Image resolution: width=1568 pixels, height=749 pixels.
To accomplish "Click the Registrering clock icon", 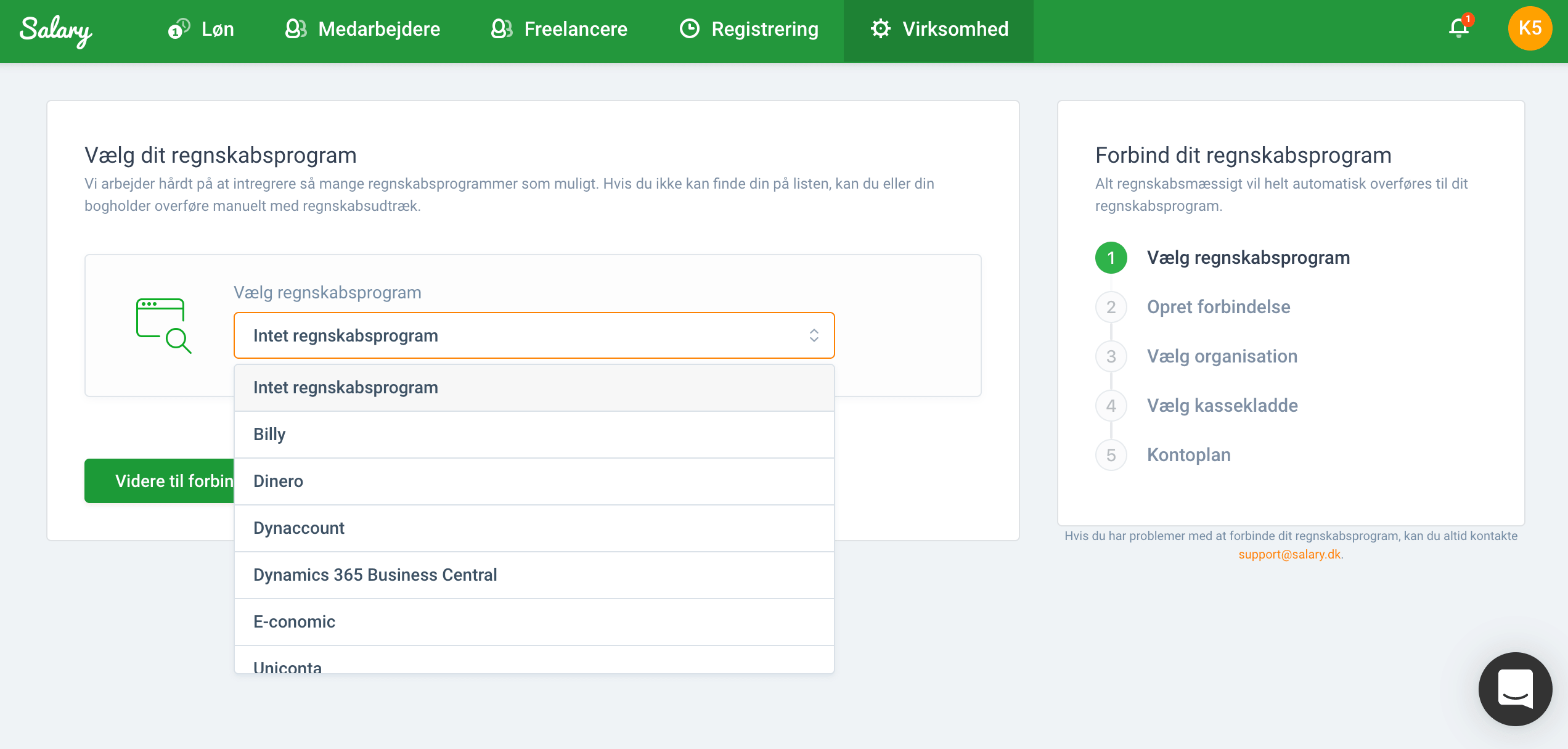I will click(689, 28).
